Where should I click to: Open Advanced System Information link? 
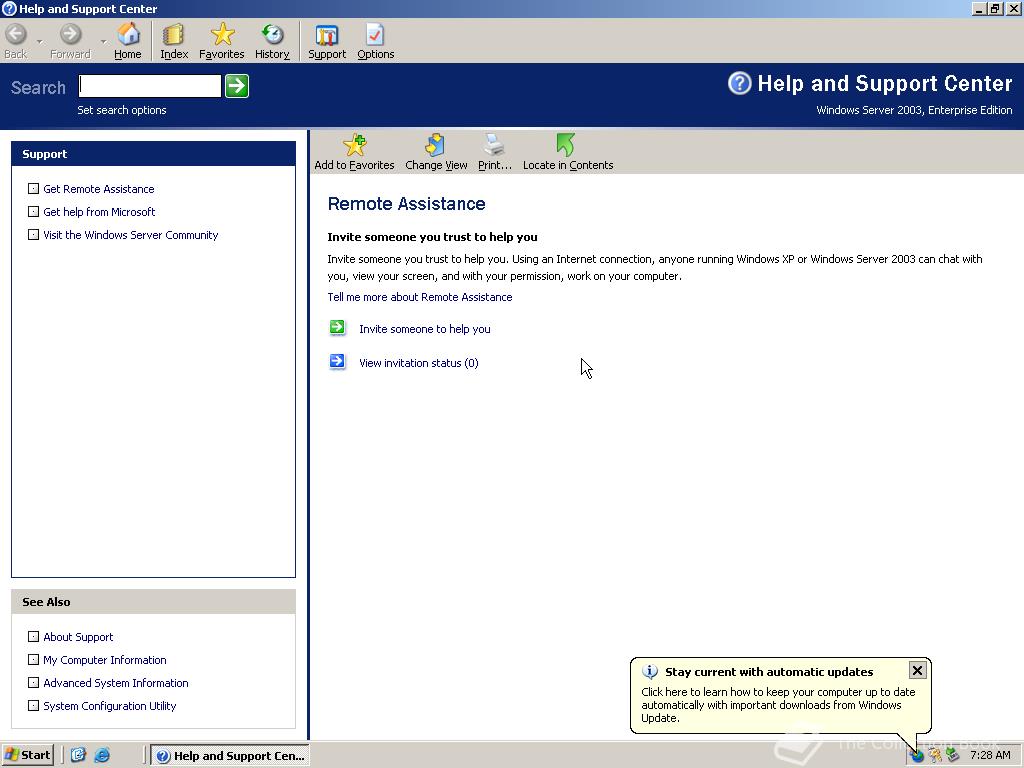116,683
